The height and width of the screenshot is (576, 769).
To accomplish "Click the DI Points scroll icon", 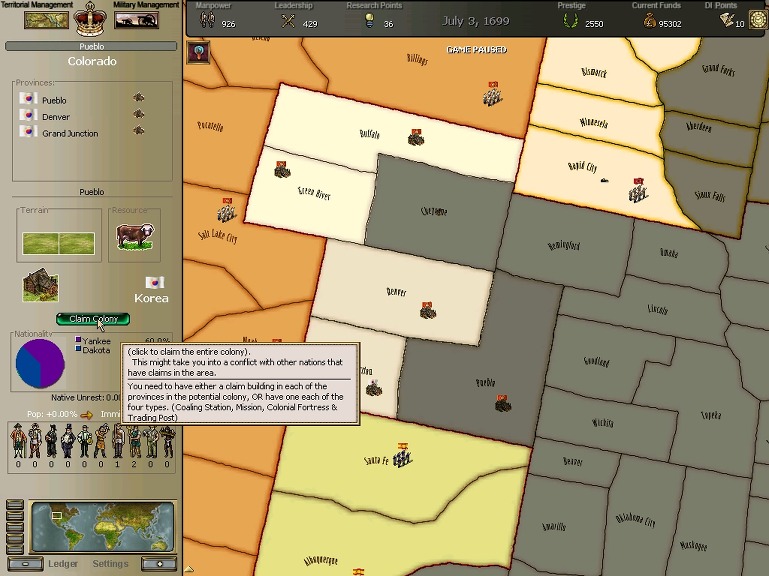I will click(x=727, y=21).
